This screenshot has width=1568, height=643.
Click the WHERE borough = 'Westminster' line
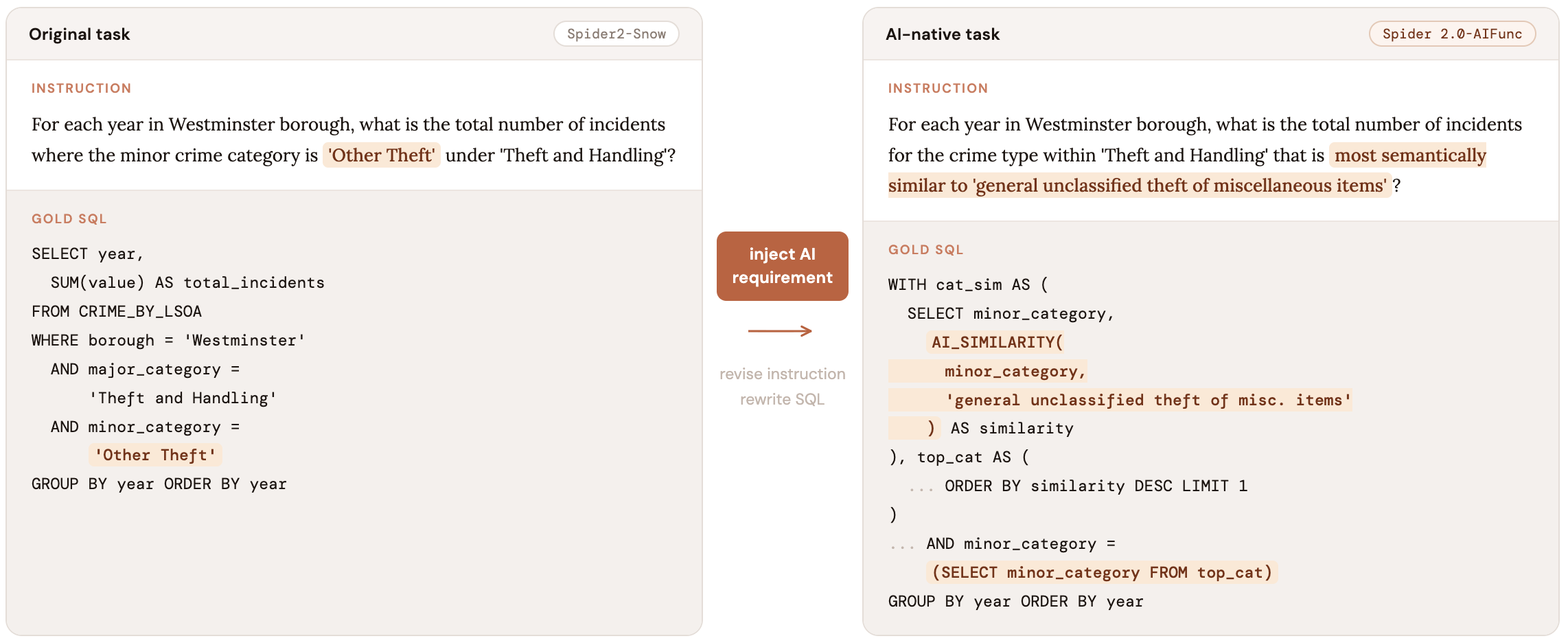click(x=169, y=341)
